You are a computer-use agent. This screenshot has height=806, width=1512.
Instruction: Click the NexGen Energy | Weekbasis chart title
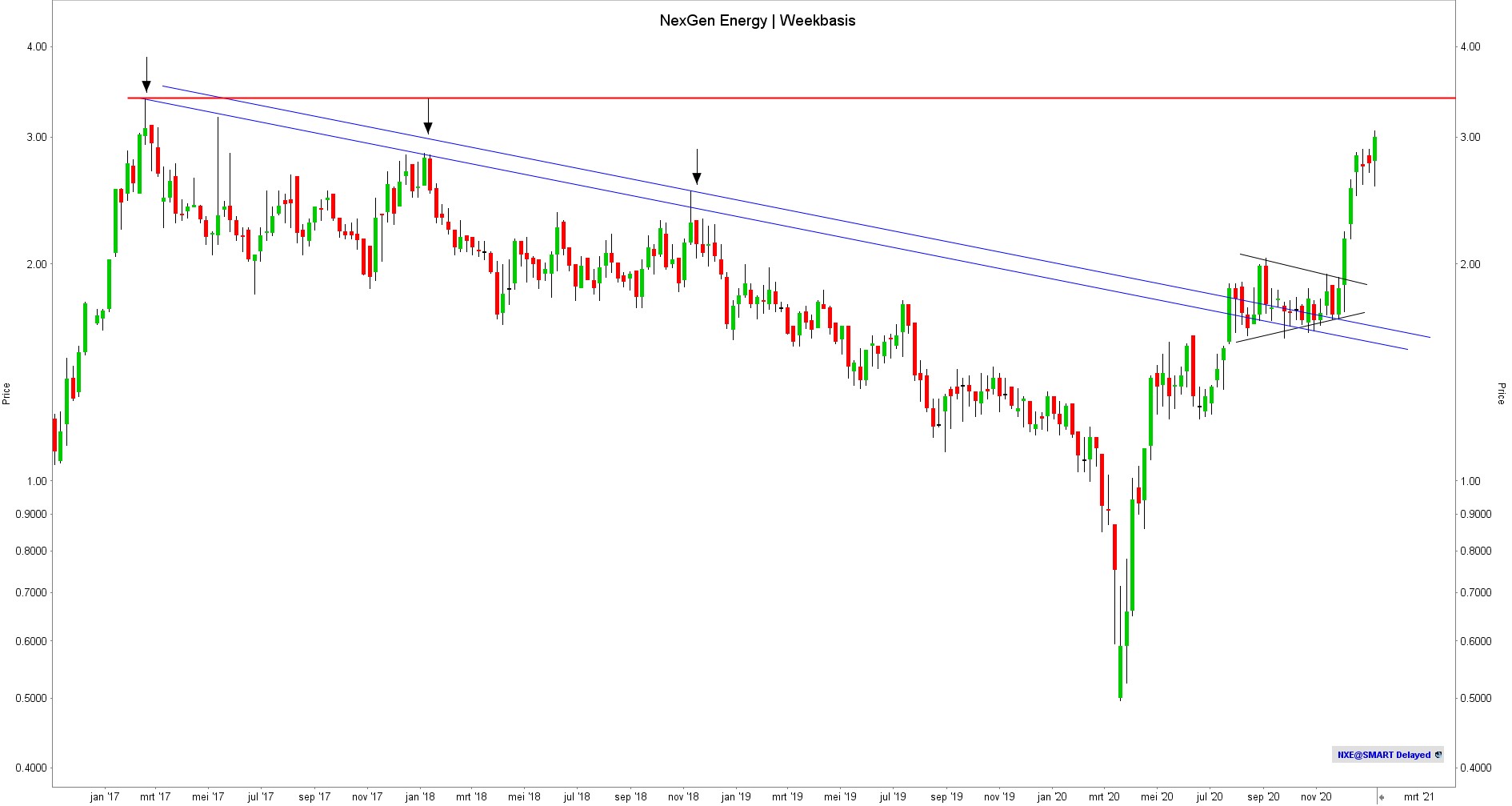(757, 21)
